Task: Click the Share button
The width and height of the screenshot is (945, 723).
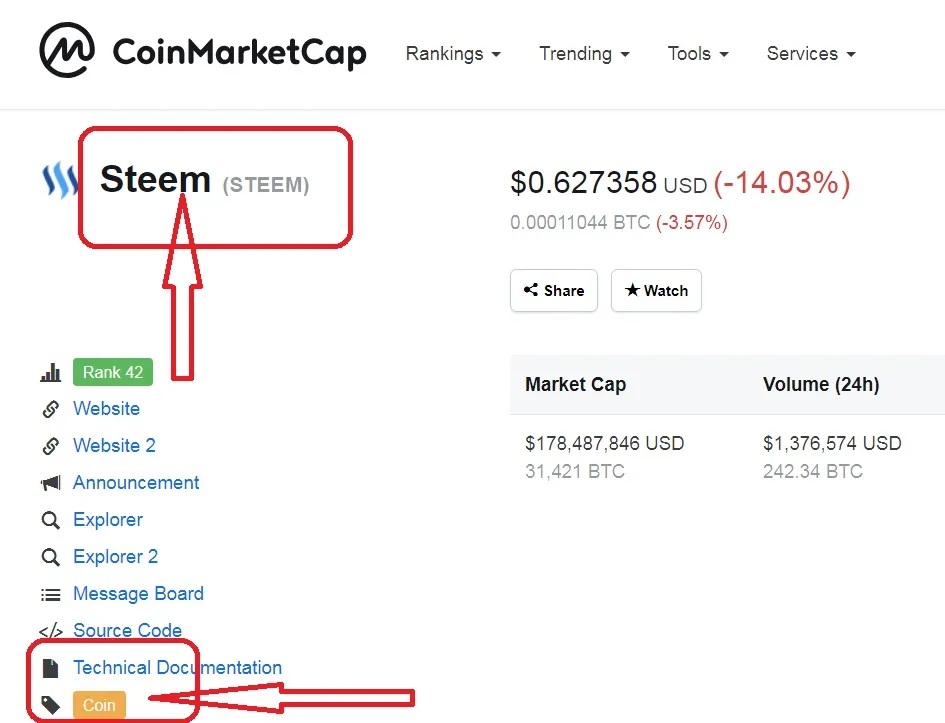Action: (554, 290)
